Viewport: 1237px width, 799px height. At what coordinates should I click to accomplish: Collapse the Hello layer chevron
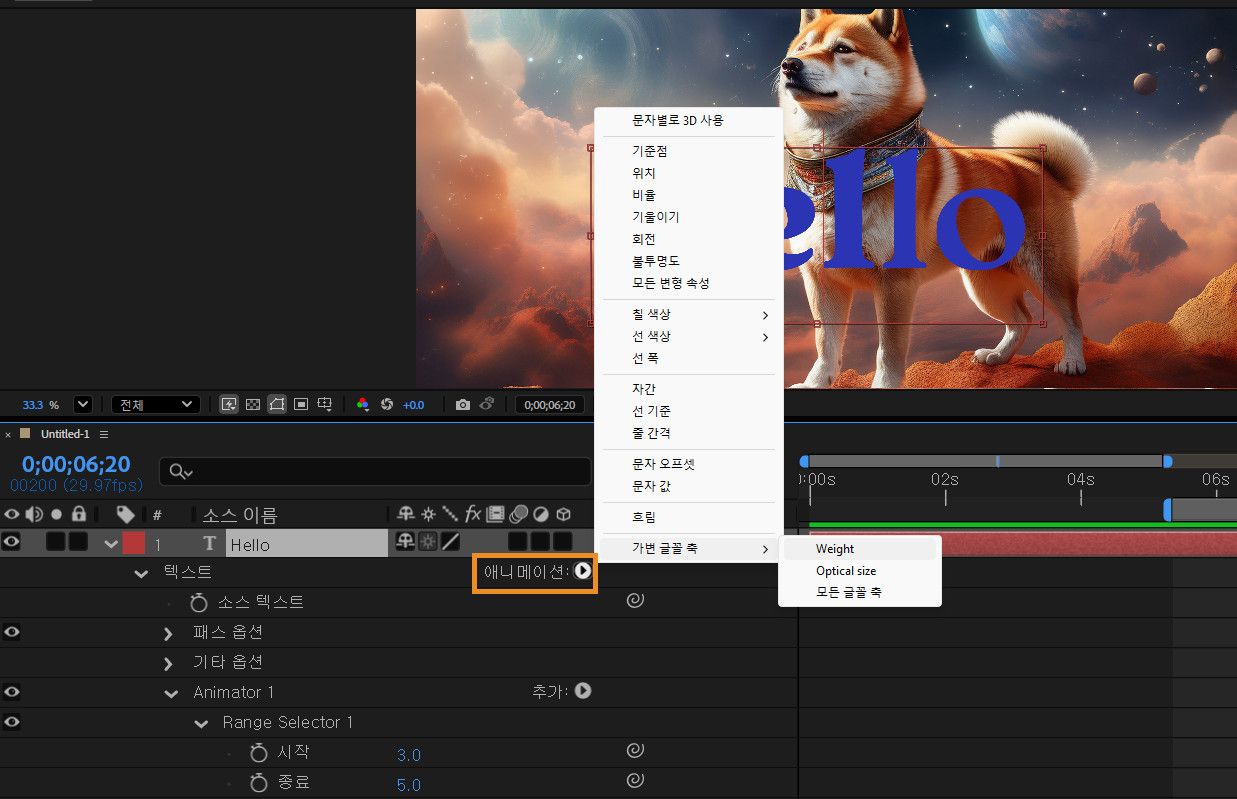(x=111, y=544)
